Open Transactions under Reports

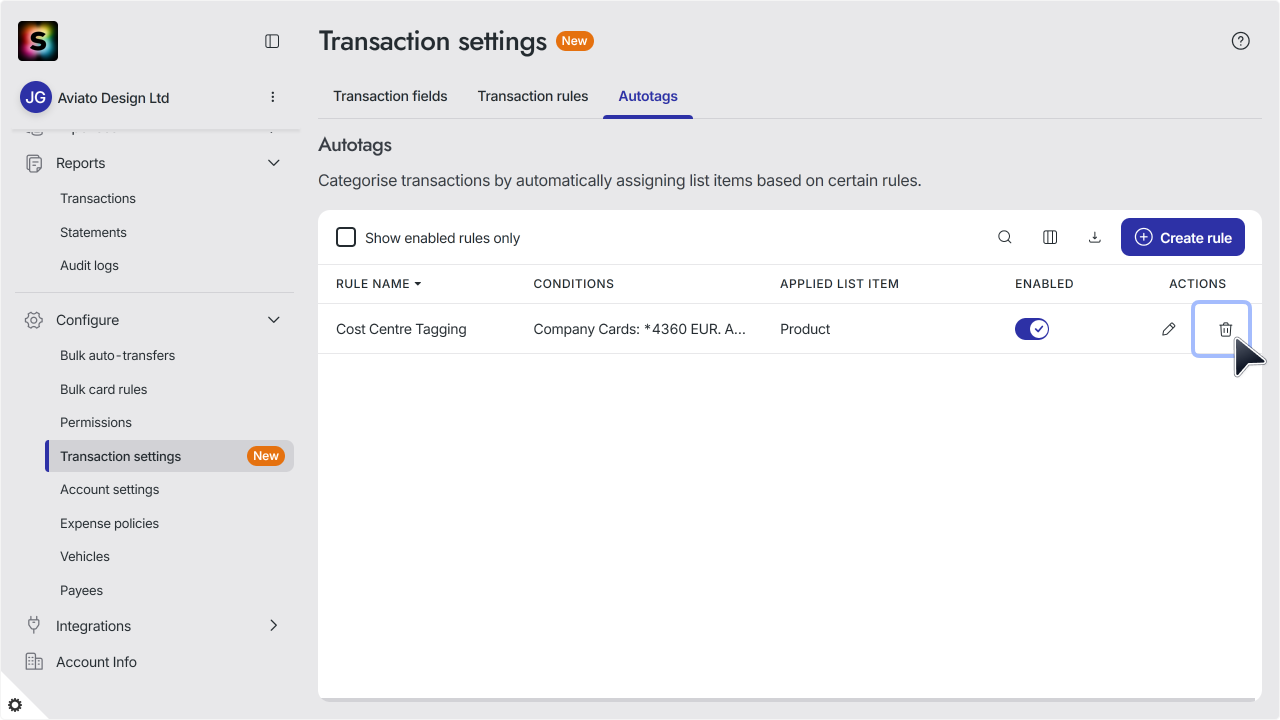(x=98, y=198)
